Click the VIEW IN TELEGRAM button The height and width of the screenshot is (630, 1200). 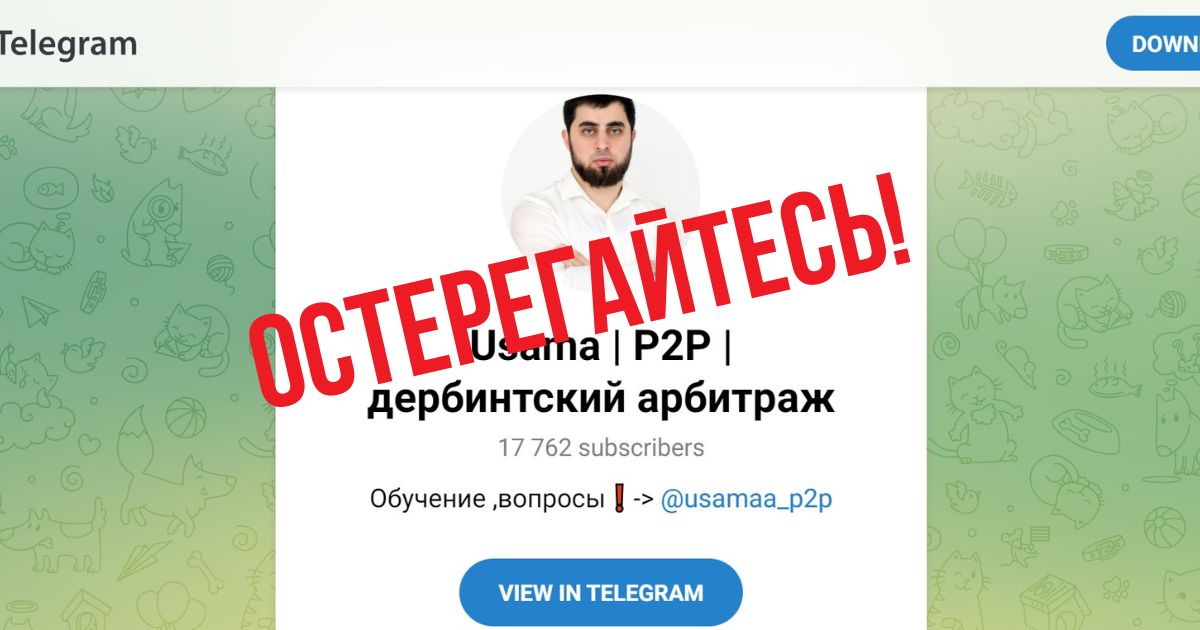[600, 592]
